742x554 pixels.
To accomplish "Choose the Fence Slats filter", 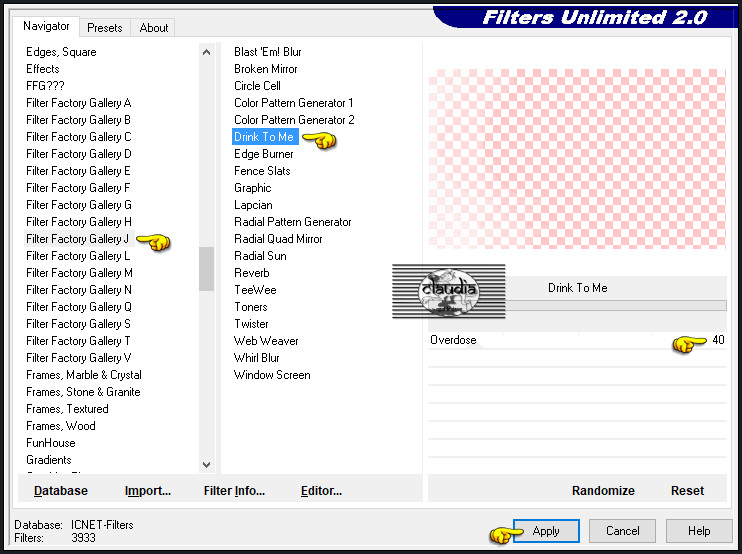I will click(x=262, y=171).
